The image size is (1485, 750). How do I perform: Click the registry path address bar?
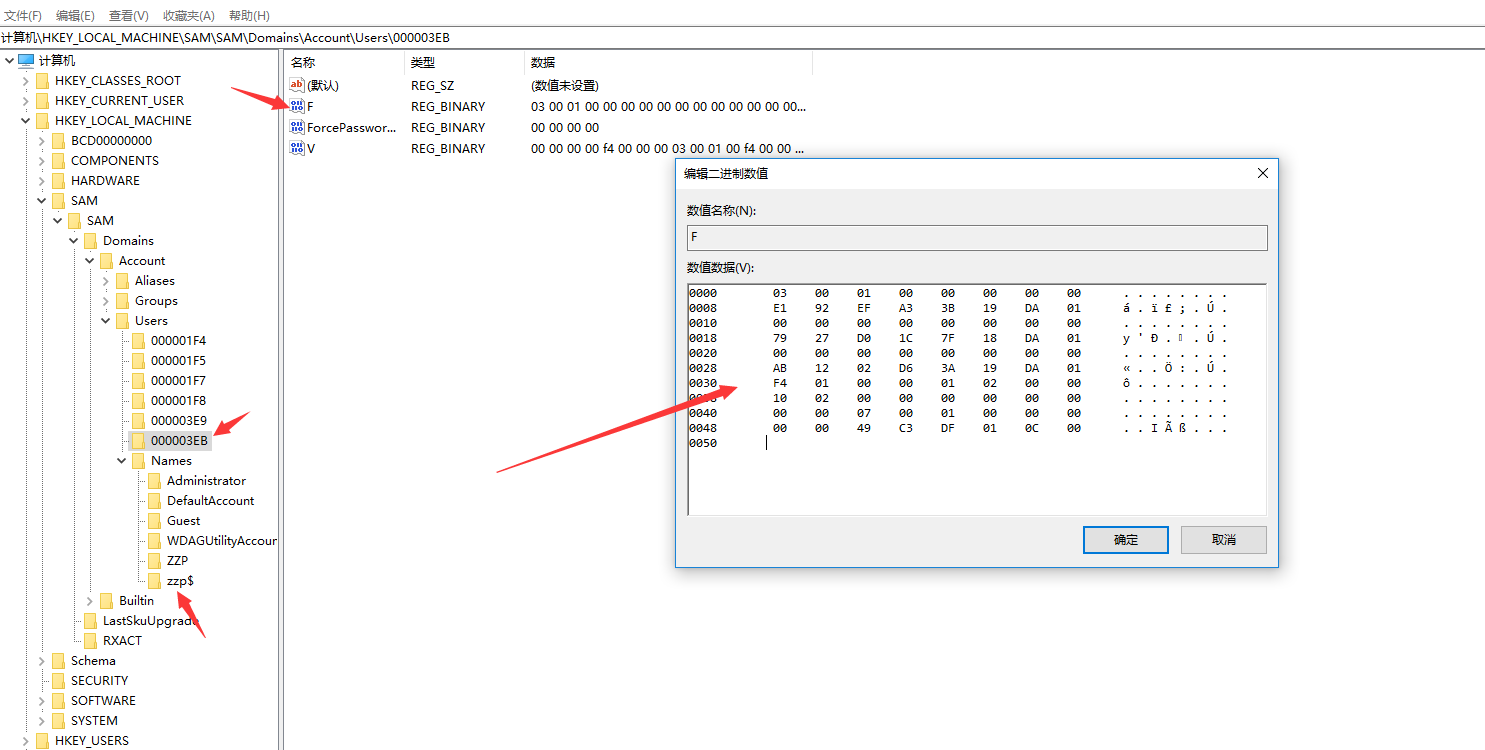click(742, 37)
